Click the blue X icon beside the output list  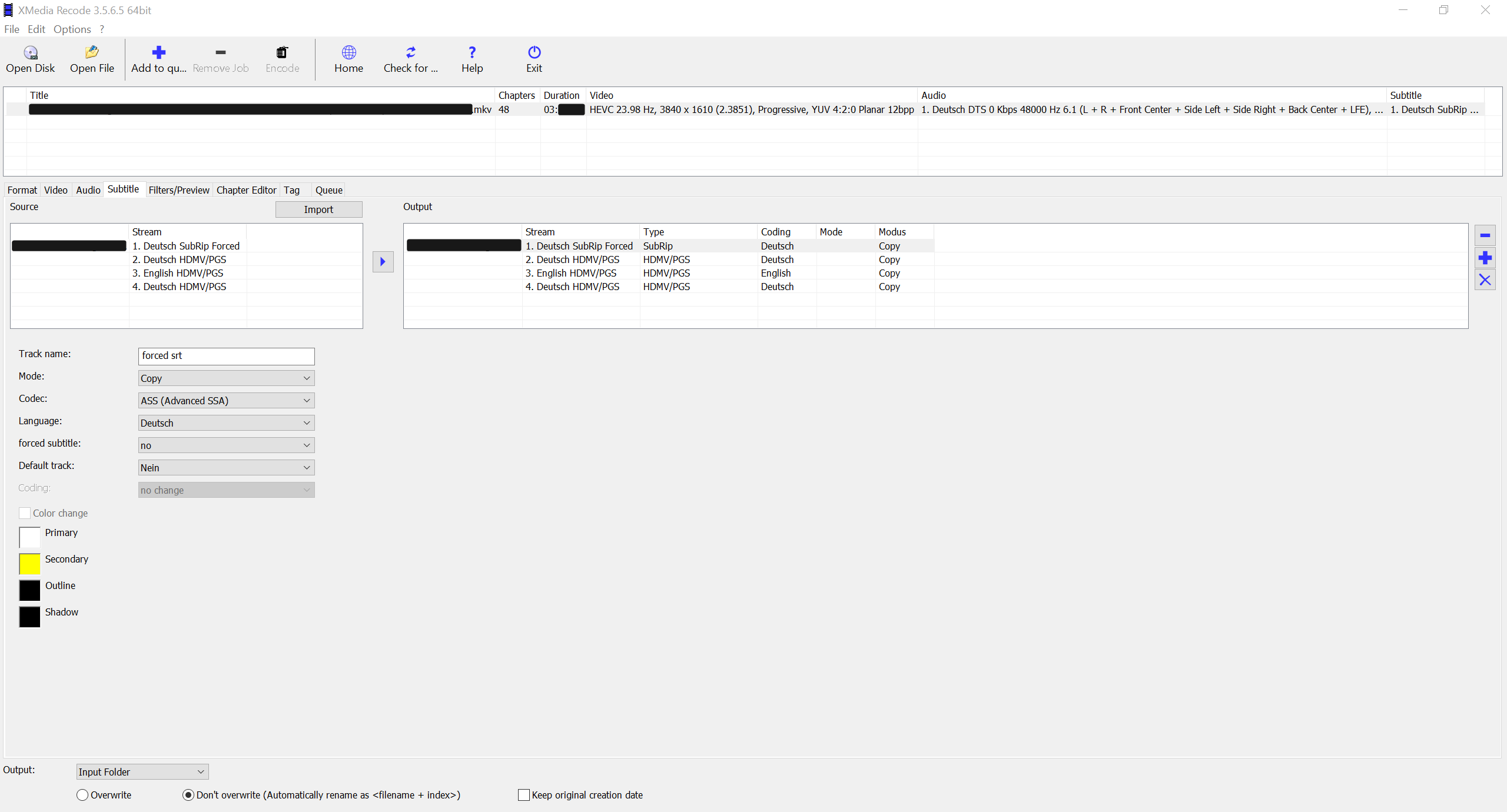click(1485, 280)
